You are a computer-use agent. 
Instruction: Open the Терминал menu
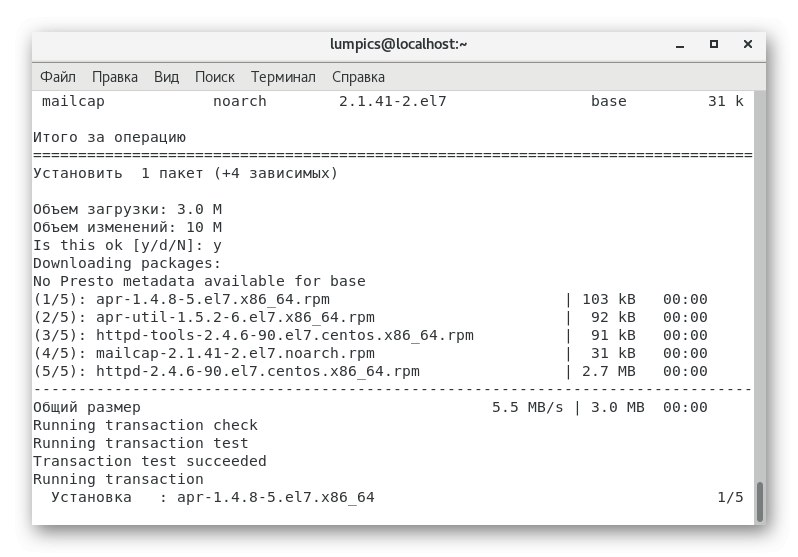click(x=283, y=77)
